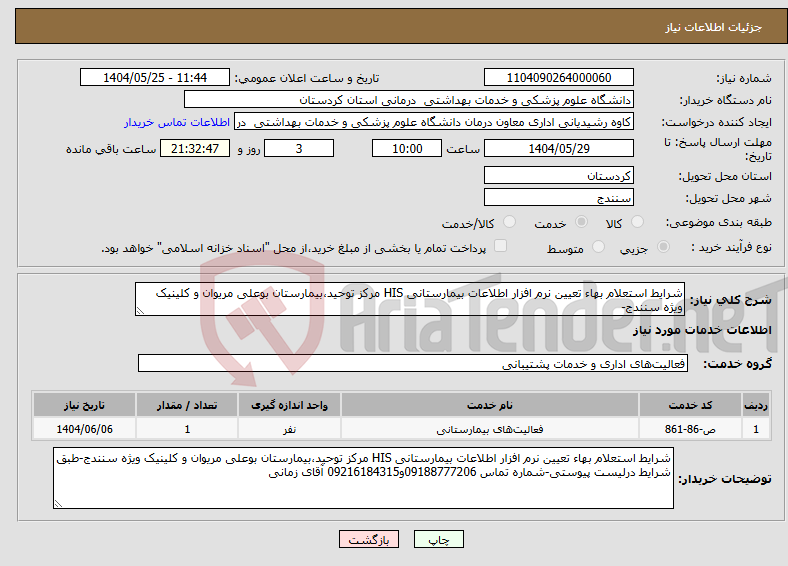Click the delivery province field کردستان
Viewport: 788px width, 566px height.
(x=558, y=175)
